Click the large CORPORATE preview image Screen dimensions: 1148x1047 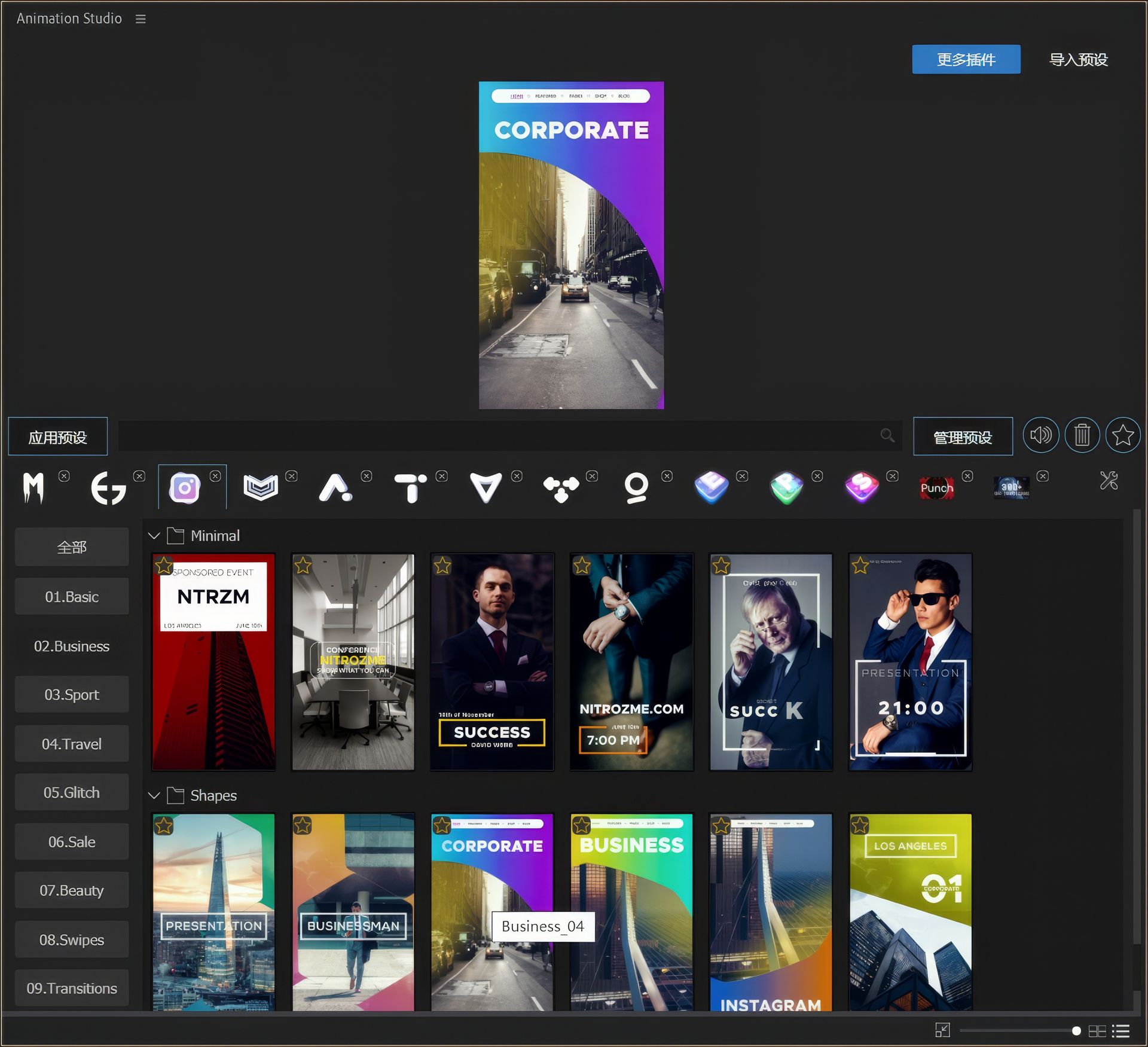[571, 245]
